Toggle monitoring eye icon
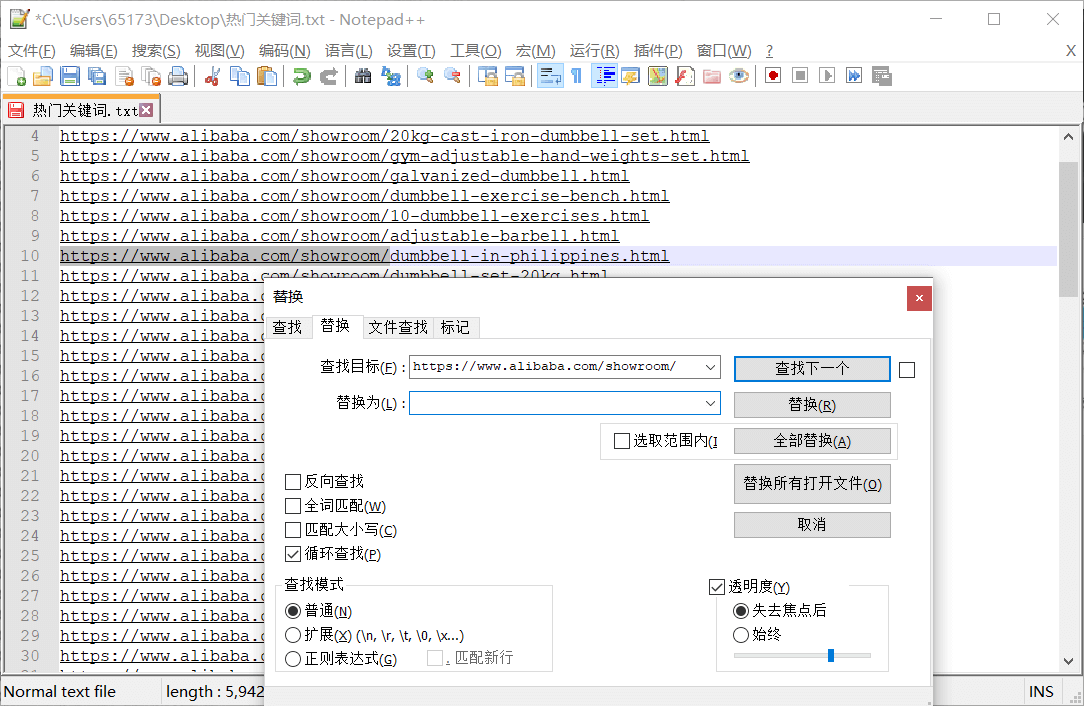The height and width of the screenshot is (706, 1084). coord(738,76)
